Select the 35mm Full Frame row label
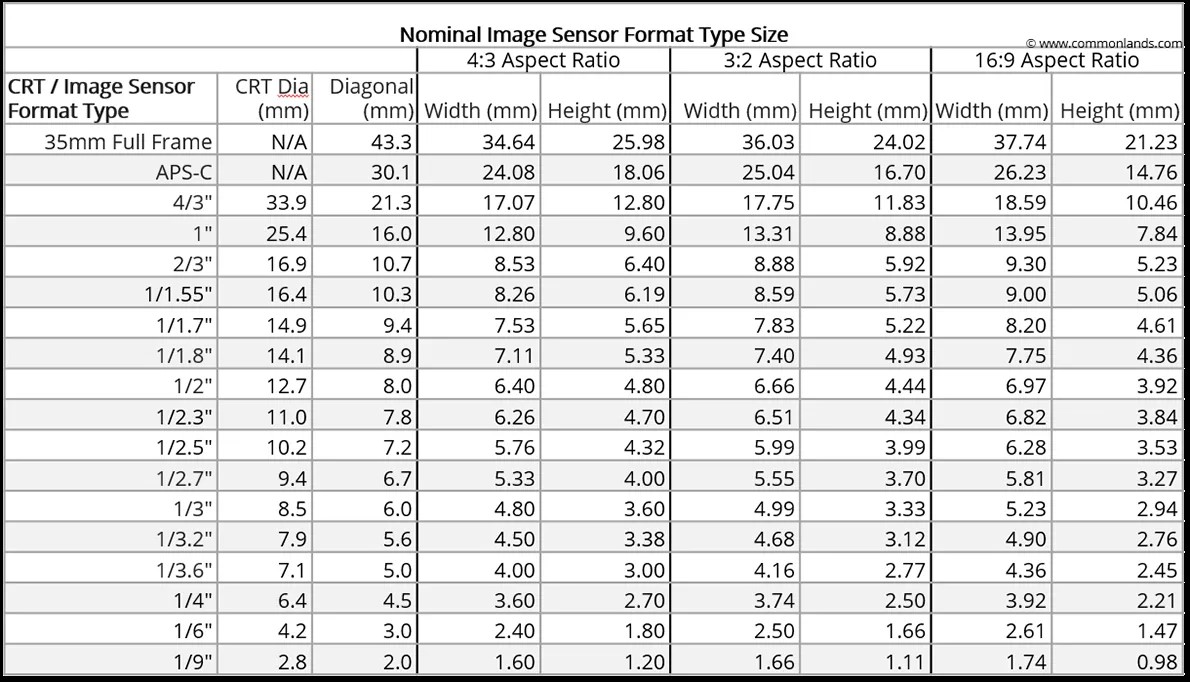This screenshot has width=1190, height=682. click(128, 142)
